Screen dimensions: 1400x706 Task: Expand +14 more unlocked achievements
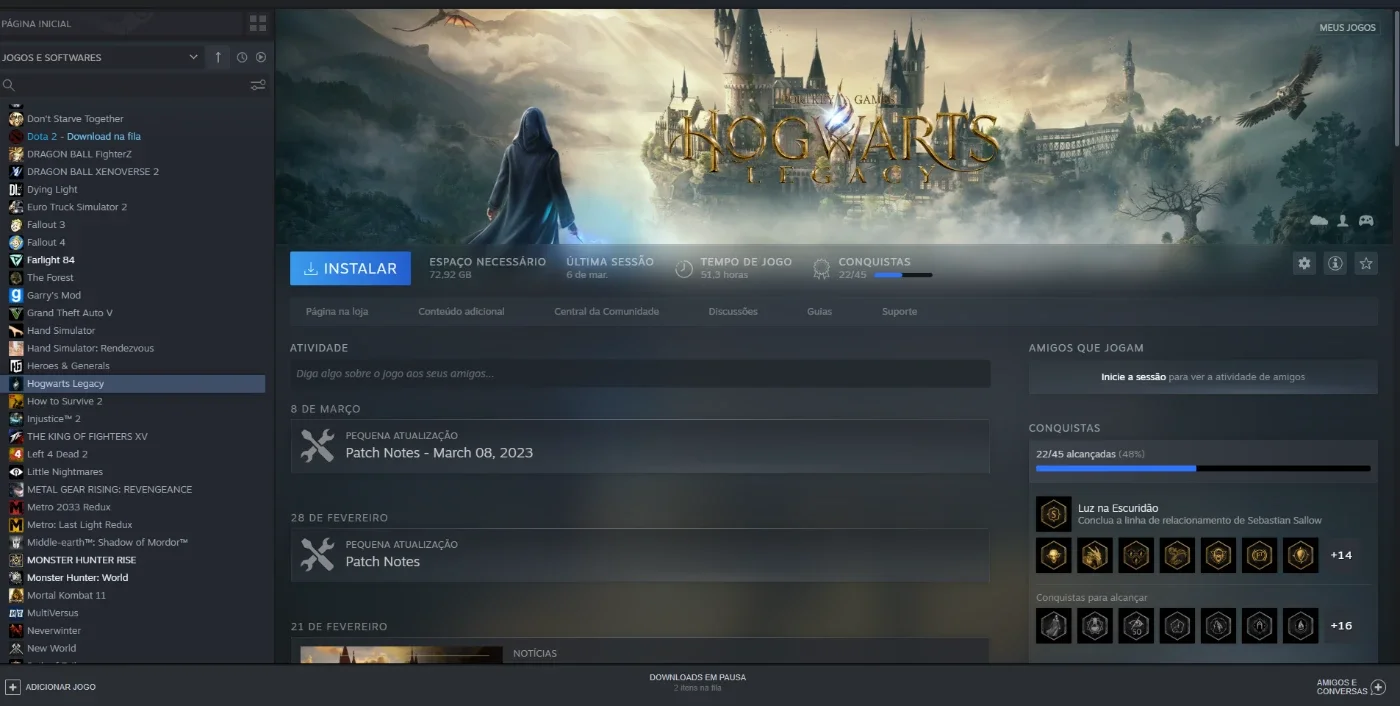coord(1341,555)
